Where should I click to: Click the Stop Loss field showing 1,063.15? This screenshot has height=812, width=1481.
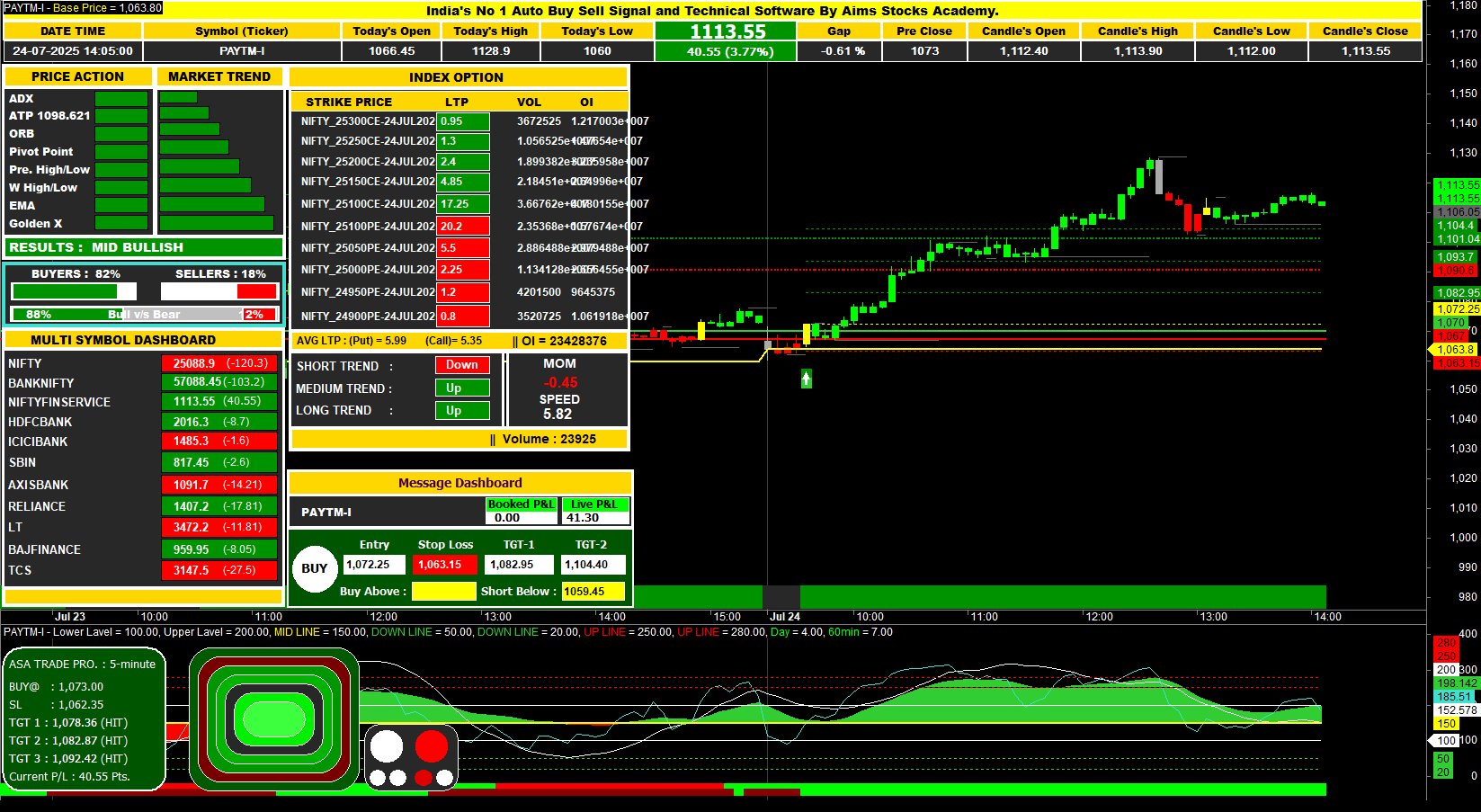point(445,565)
